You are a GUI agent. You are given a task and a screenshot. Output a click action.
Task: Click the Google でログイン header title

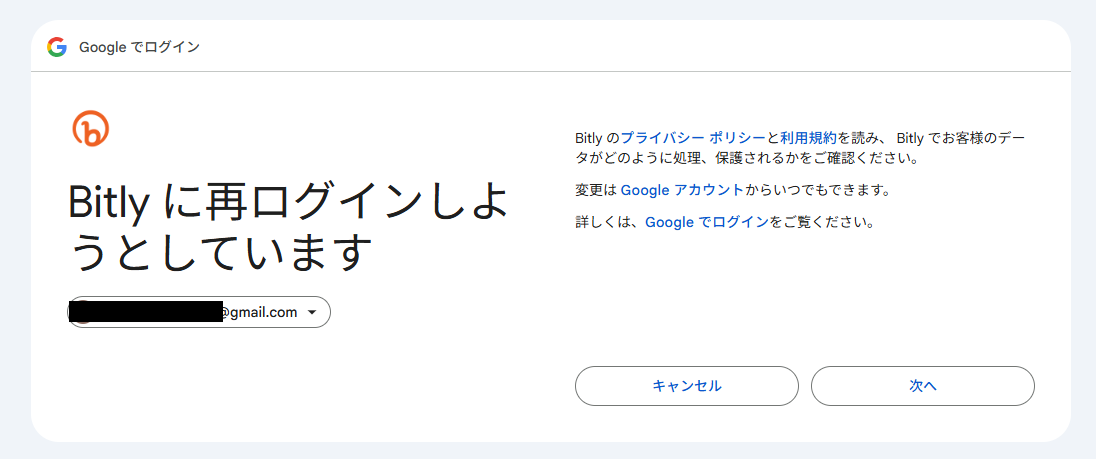[139, 47]
